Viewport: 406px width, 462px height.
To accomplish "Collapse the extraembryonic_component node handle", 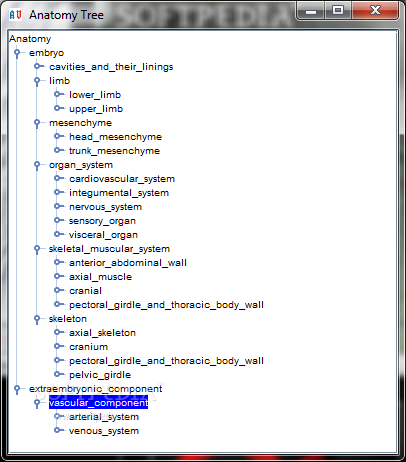I will pos(17,389).
